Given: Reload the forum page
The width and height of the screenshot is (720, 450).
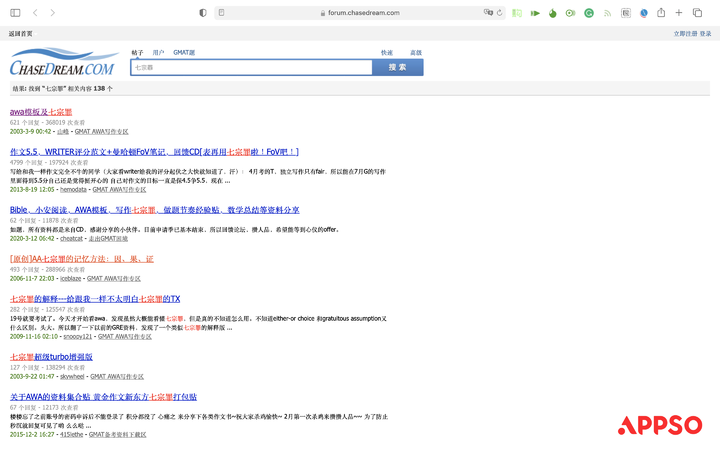Looking at the screenshot, I should pos(500,13).
